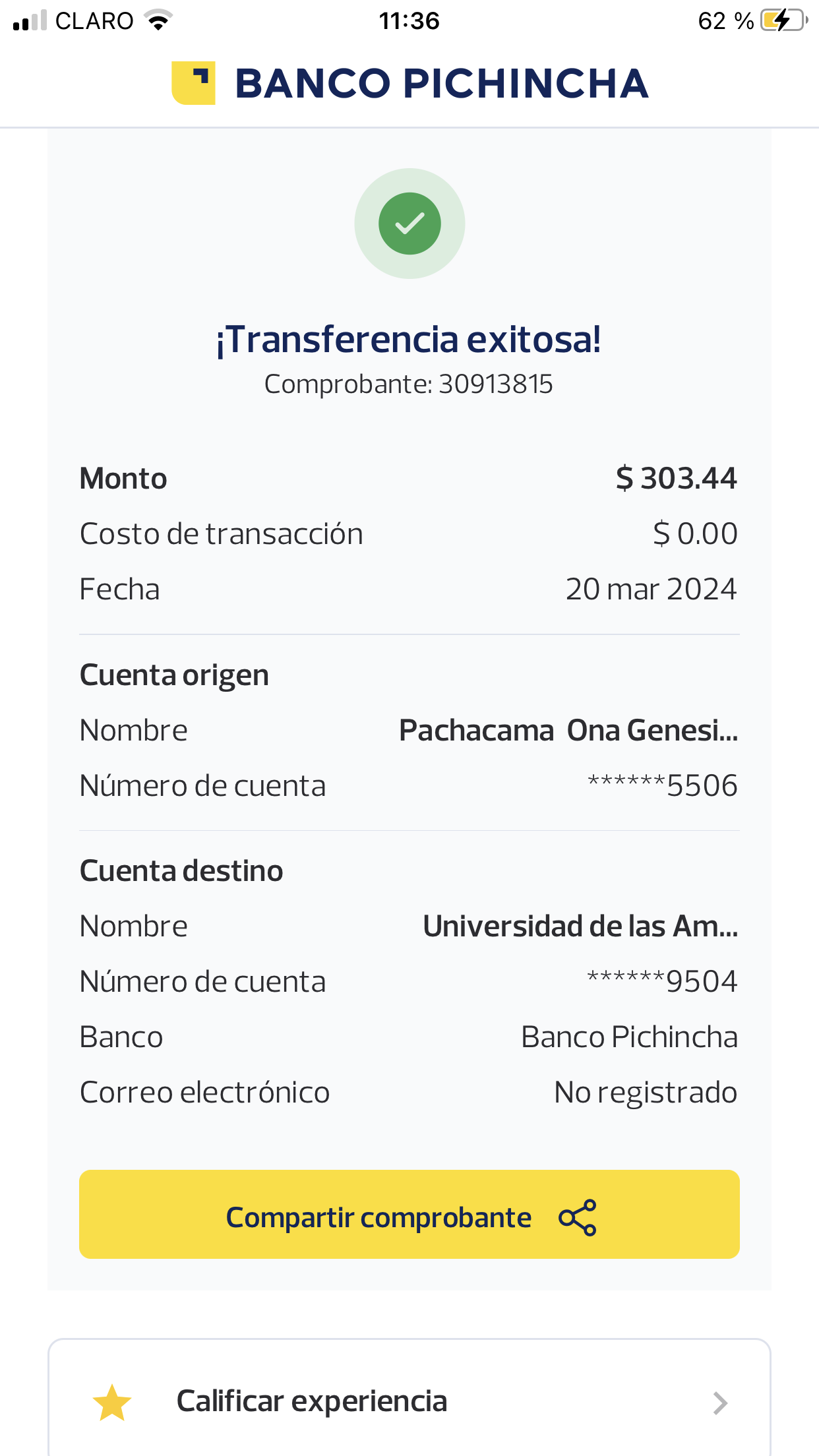
Task: Tap the truncated origin name Pachacama Ona Genesi...
Action: [568, 731]
